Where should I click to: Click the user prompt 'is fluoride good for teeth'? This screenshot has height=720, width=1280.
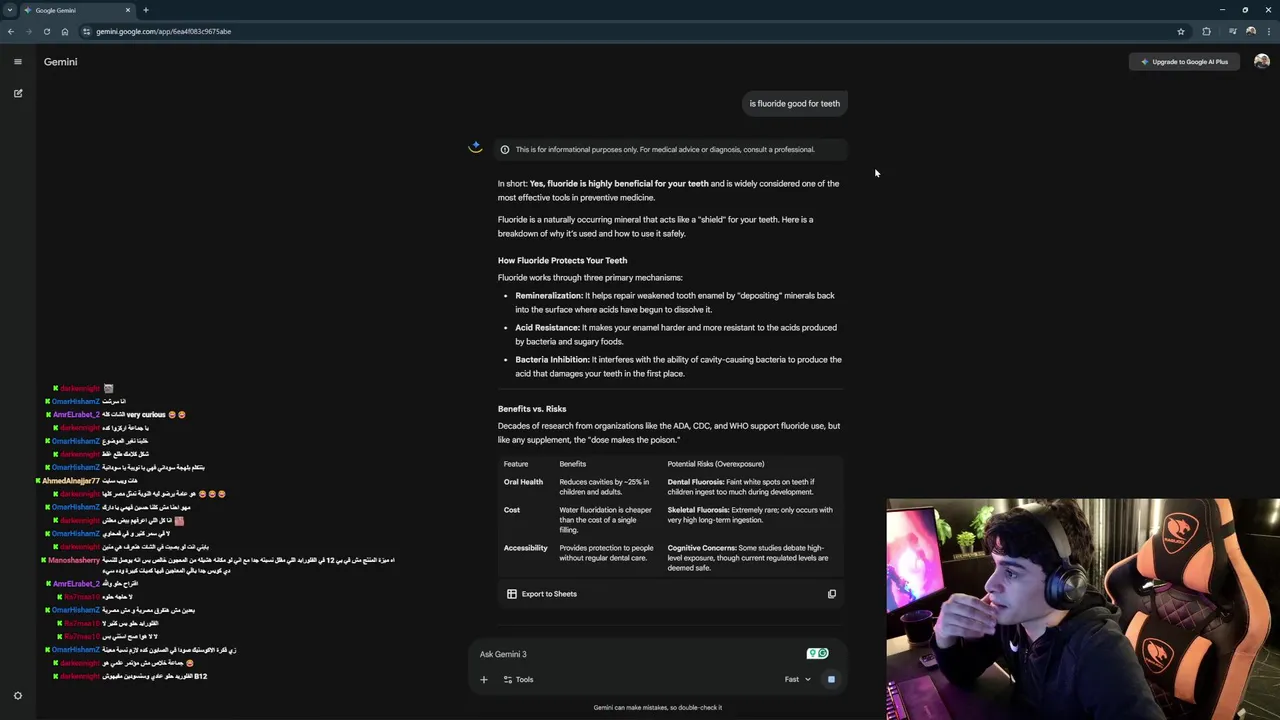pyautogui.click(x=795, y=104)
